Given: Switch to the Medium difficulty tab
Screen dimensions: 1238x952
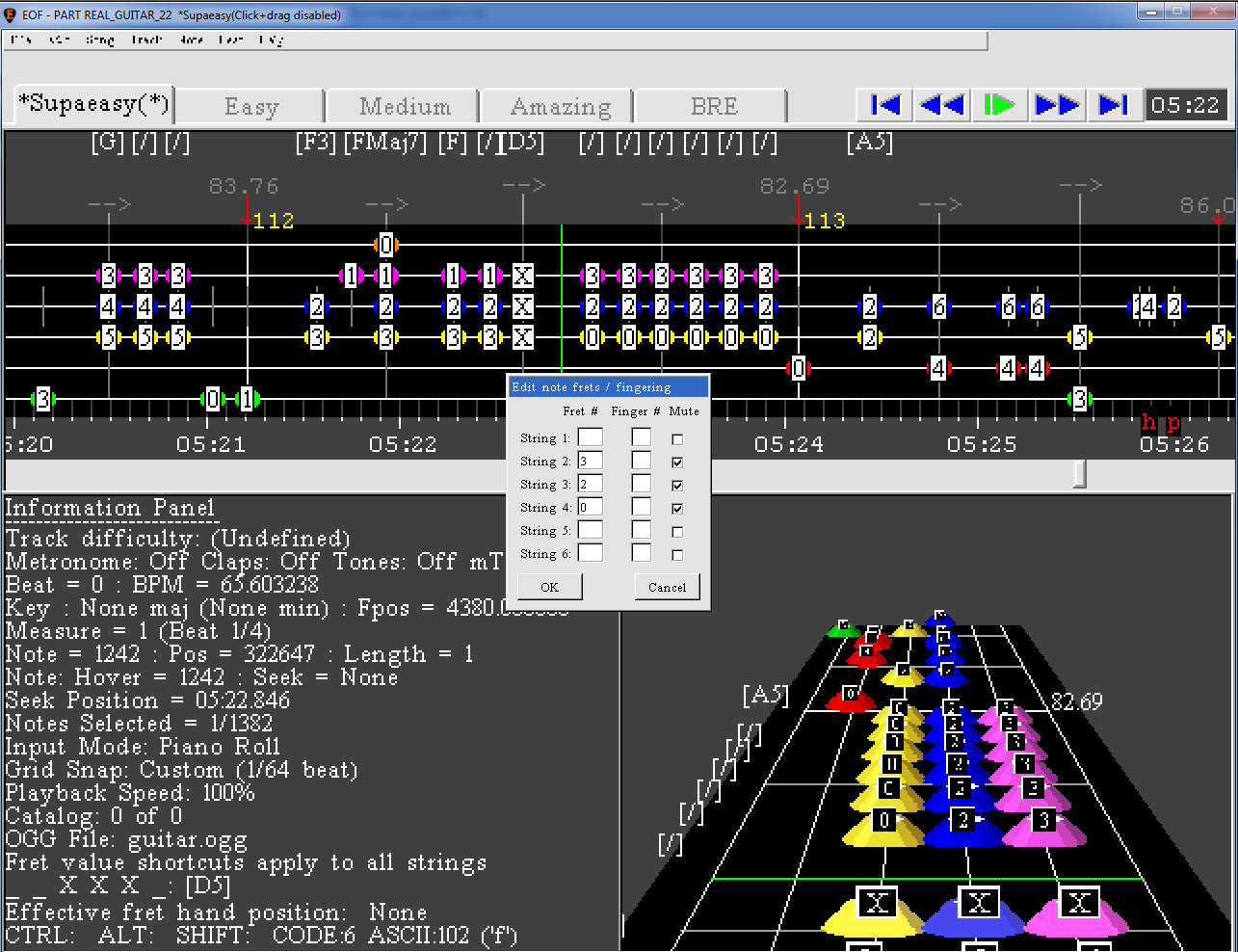Looking at the screenshot, I should coord(405,106).
